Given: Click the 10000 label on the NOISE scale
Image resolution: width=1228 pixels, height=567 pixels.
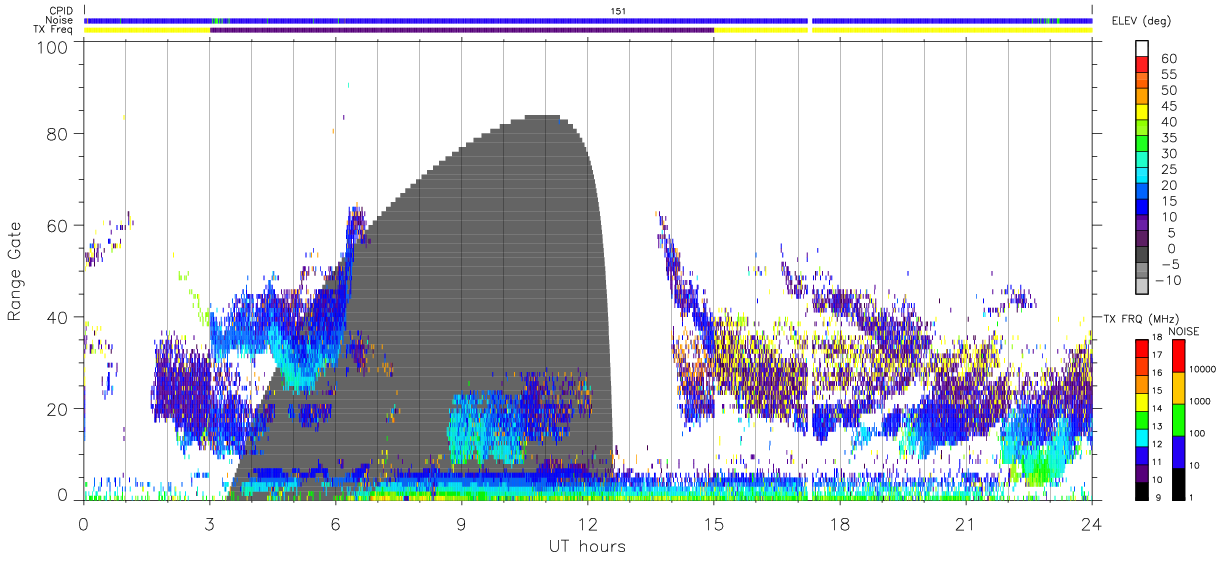Looking at the screenshot, I should [1201, 369].
